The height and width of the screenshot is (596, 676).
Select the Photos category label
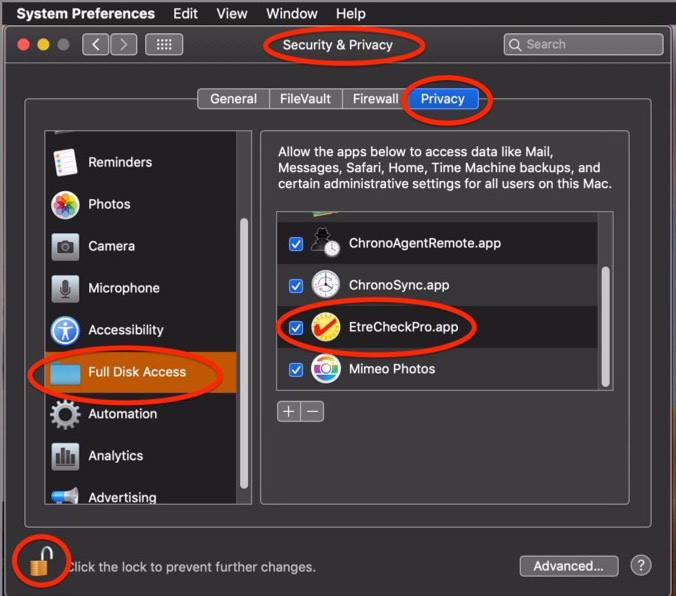coord(109,204)
